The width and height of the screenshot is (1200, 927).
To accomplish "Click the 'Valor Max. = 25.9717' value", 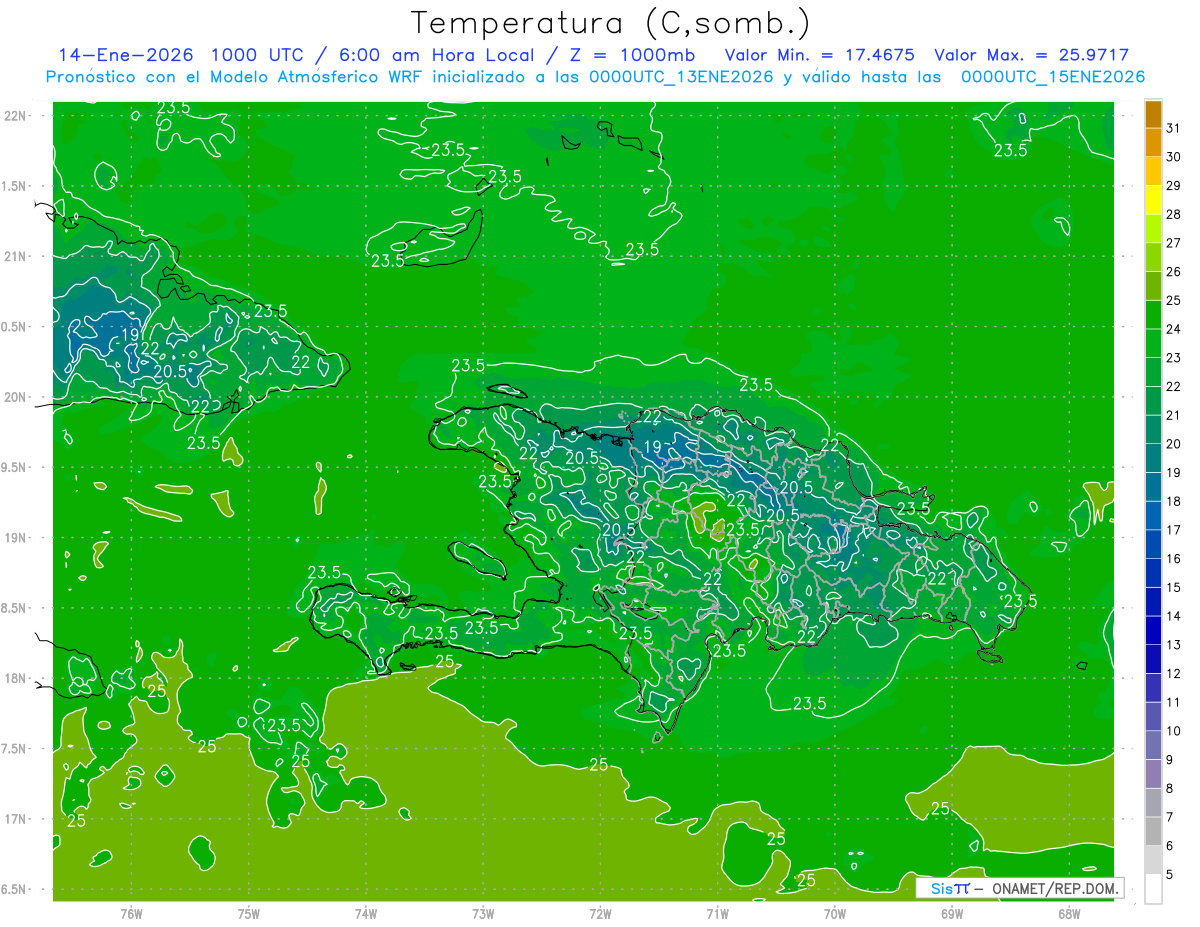I will pos(1031,55).
